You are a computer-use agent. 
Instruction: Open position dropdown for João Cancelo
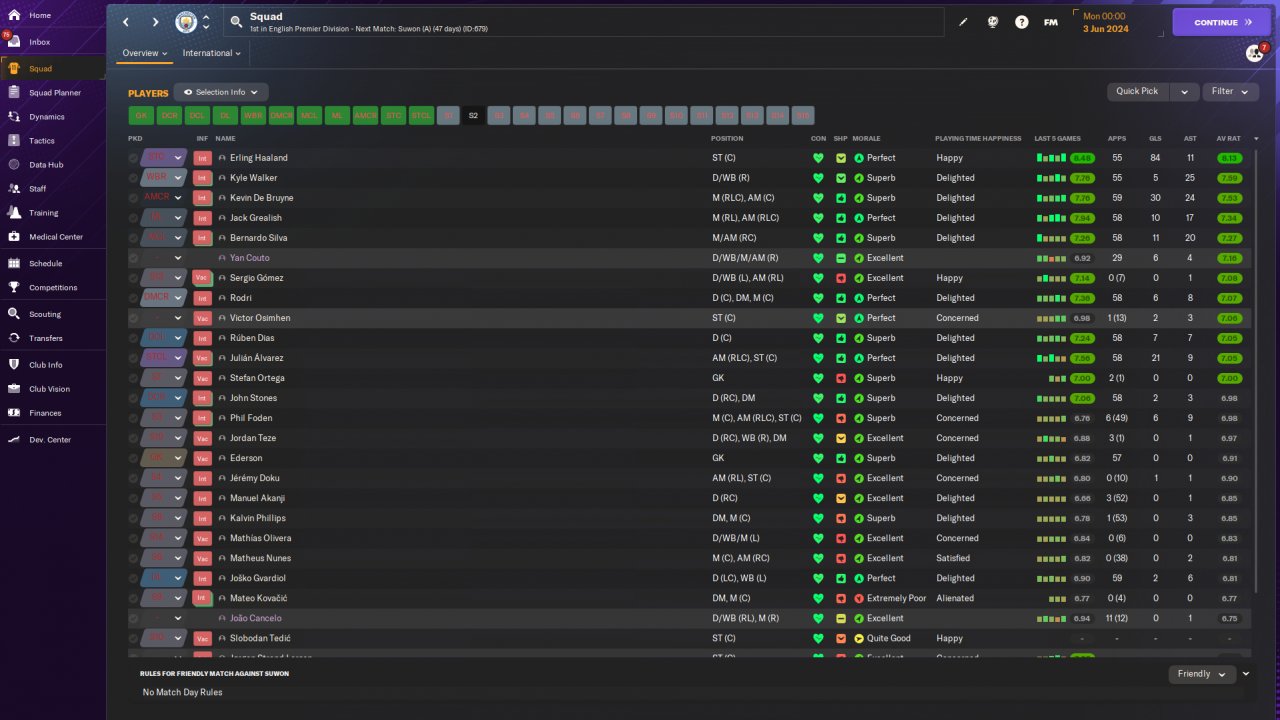(x=178, y=618)
